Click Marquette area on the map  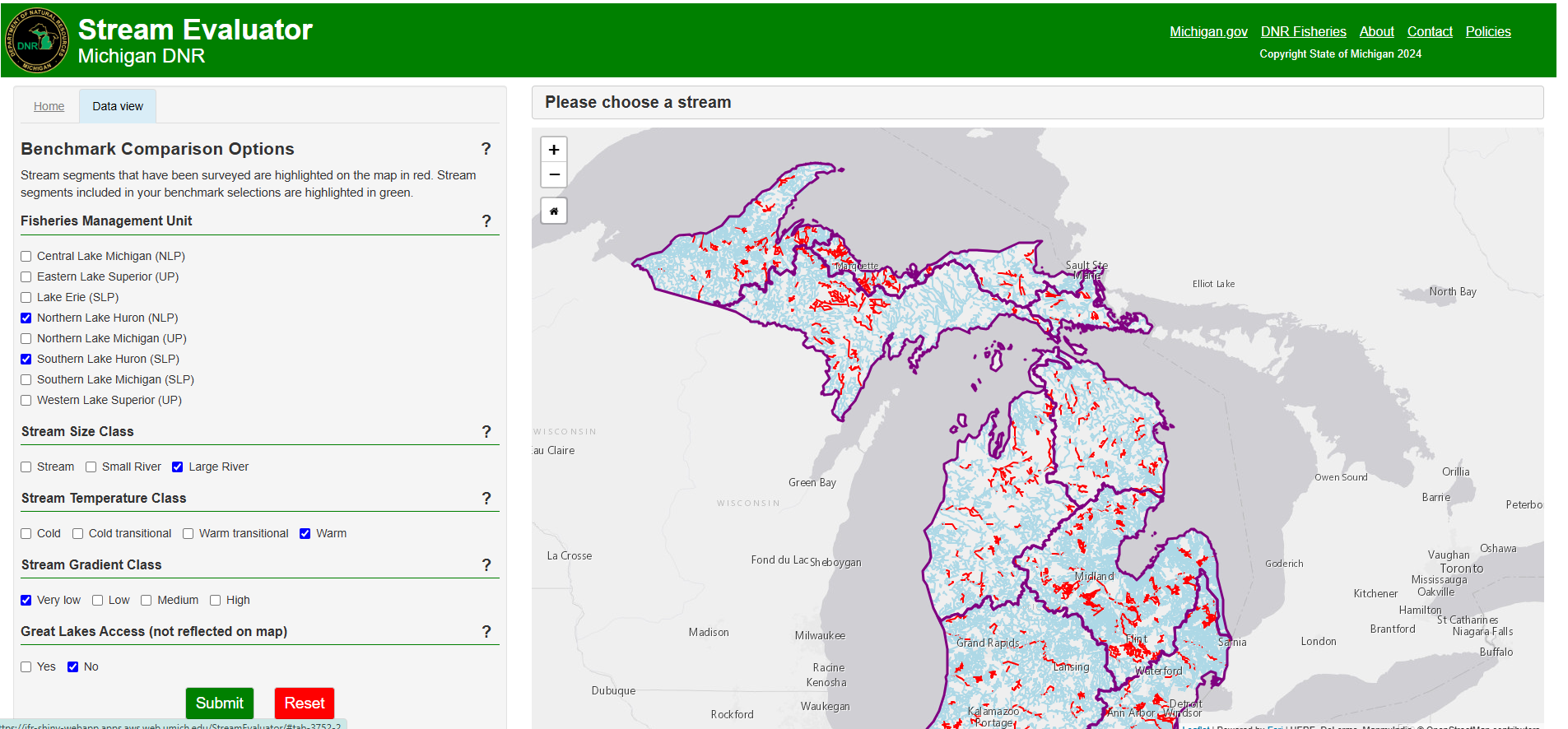tap(857, 267)
